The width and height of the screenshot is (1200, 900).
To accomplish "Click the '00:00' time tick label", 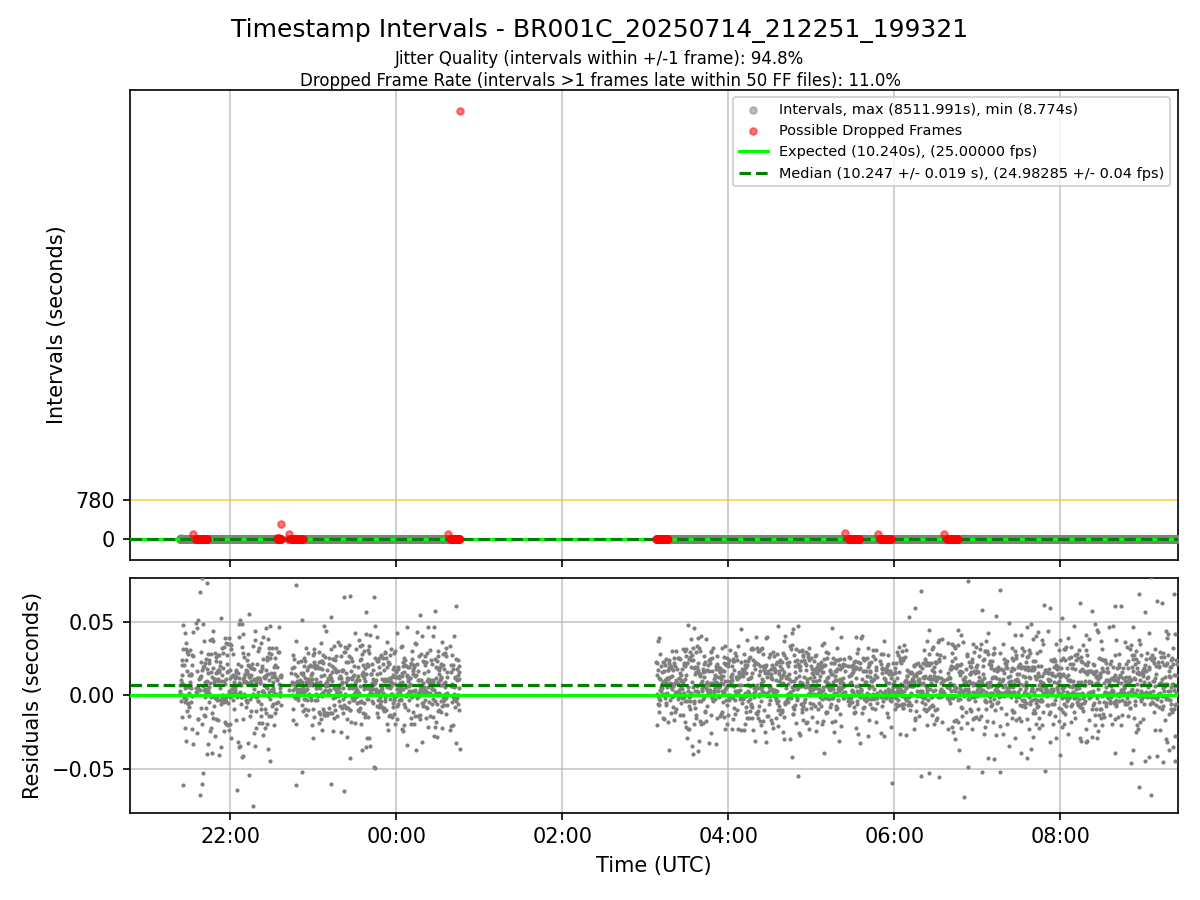I will 396,834.
